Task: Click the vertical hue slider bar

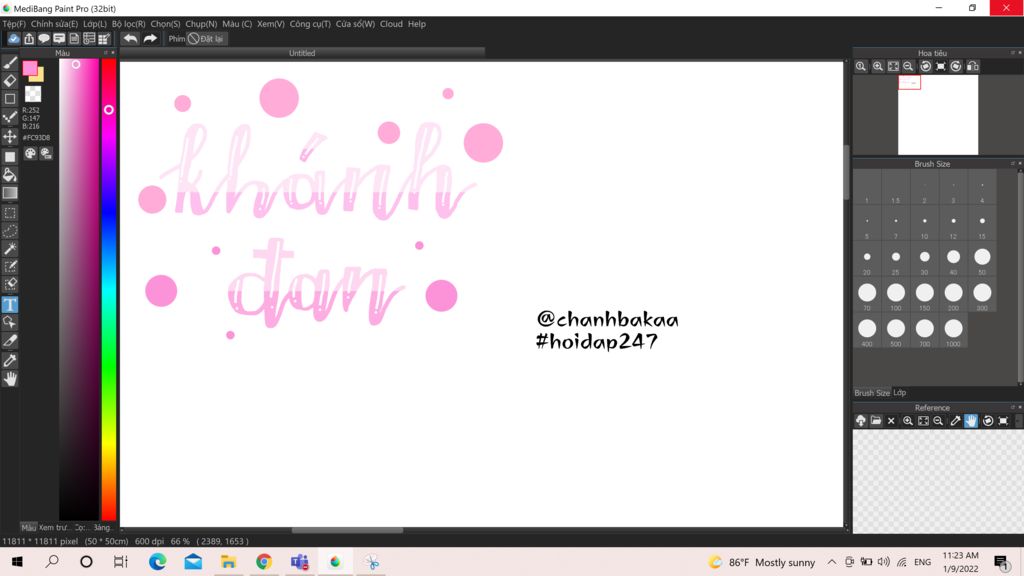Action: coord(108,289)
